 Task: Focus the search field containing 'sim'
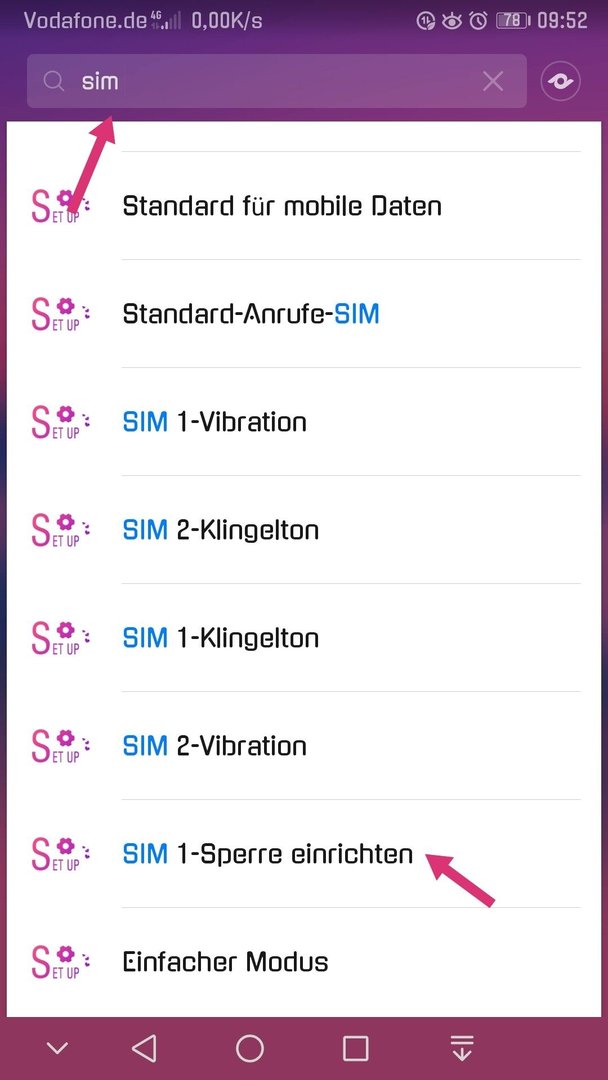277,81
